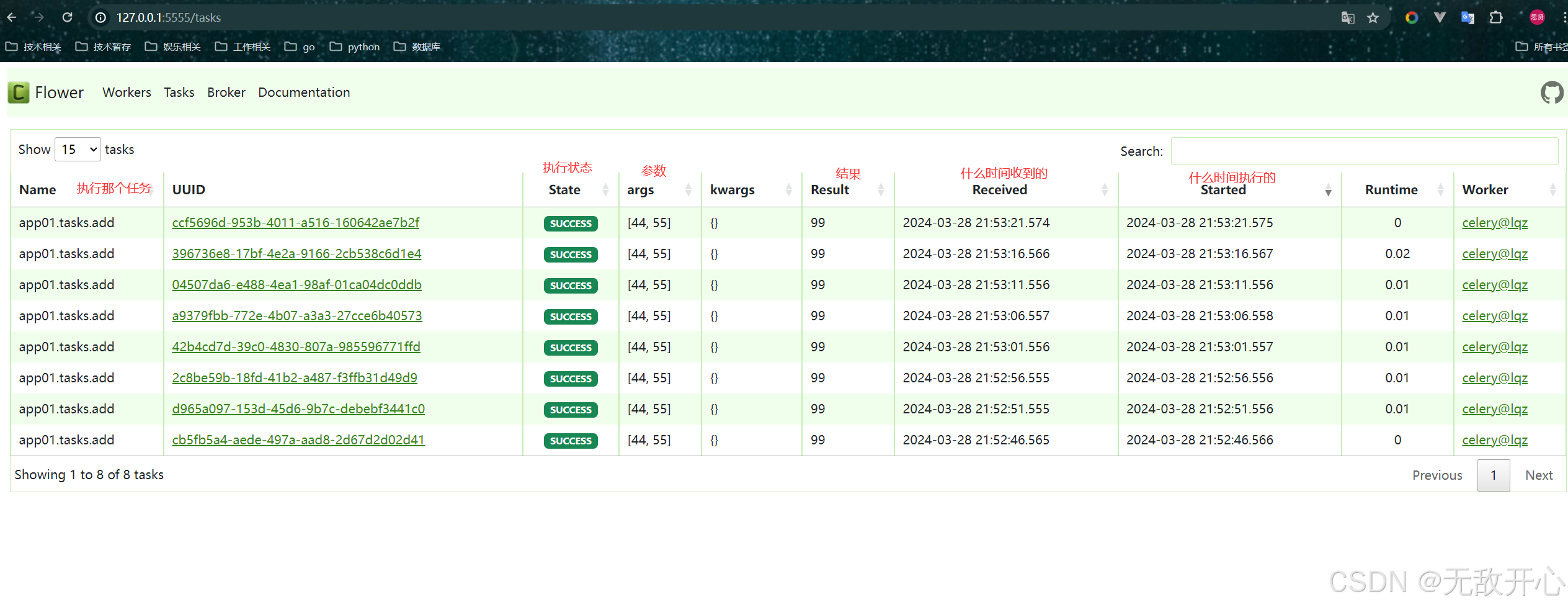Open the 工作相关 bookmark folder
The width and height of the screenshot is (1568, 607).
243,47
